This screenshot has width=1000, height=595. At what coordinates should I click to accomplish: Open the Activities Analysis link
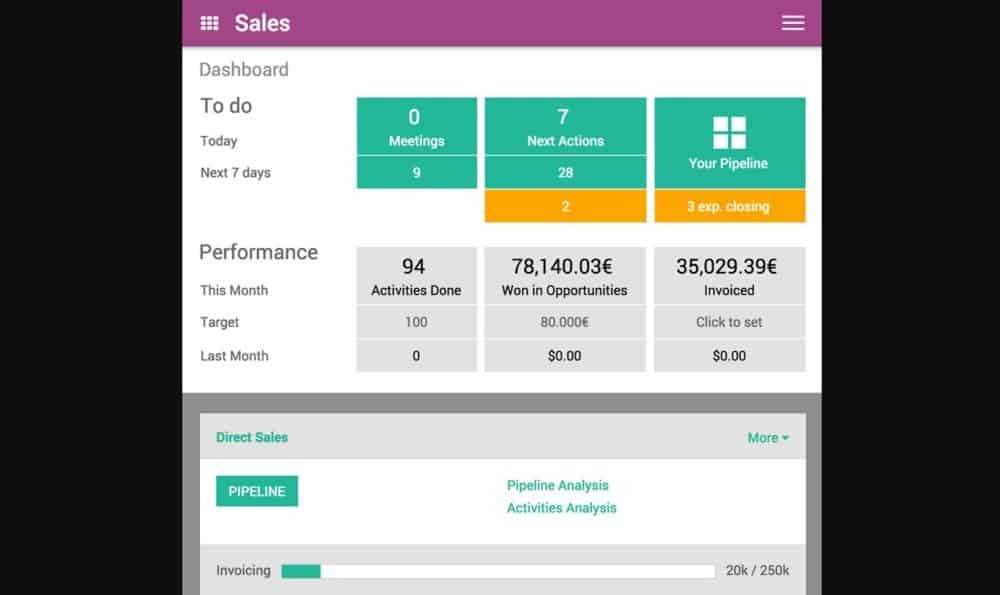[x=561, y=508]
